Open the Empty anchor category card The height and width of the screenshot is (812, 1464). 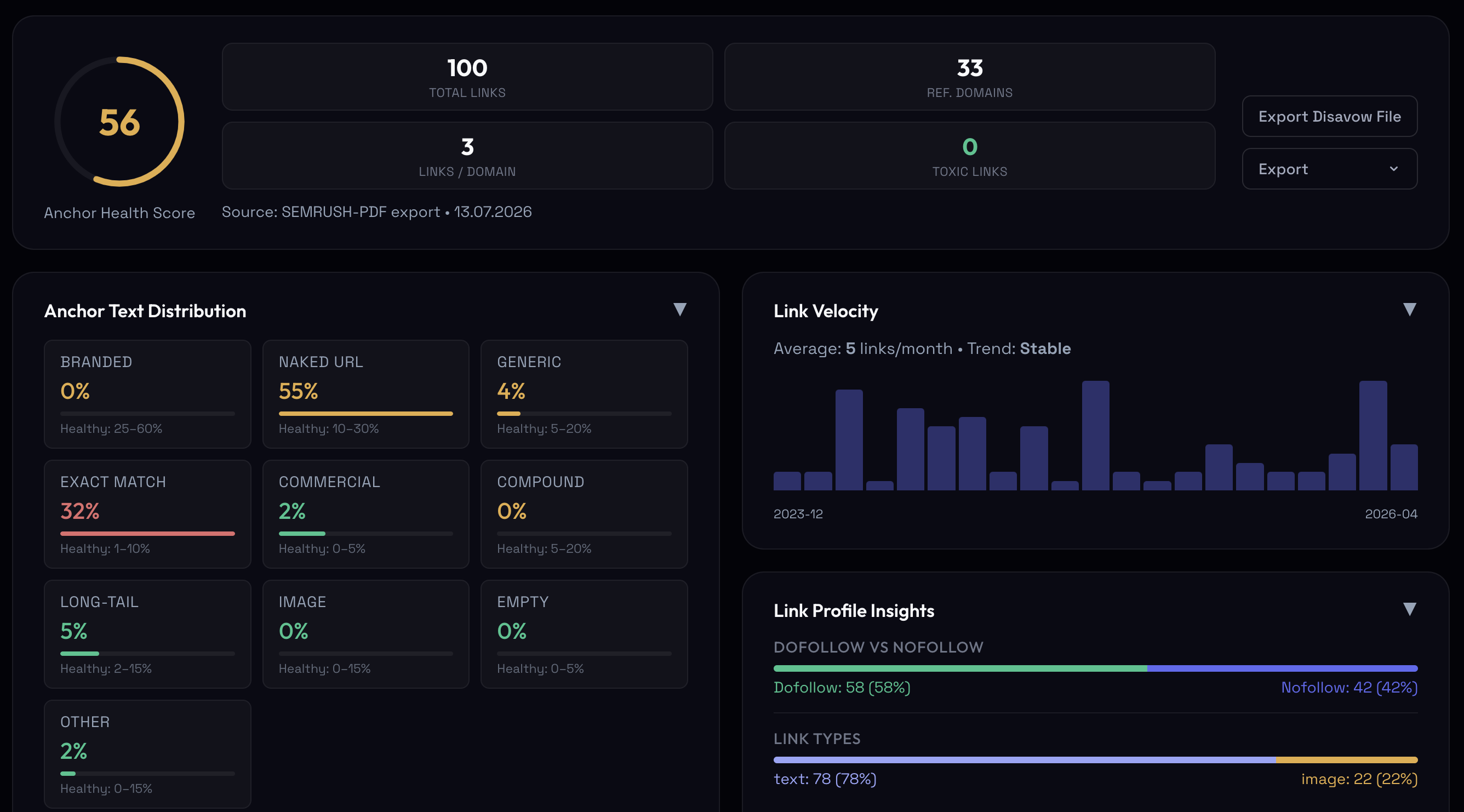pyautogui.click(x=584, y=634)
